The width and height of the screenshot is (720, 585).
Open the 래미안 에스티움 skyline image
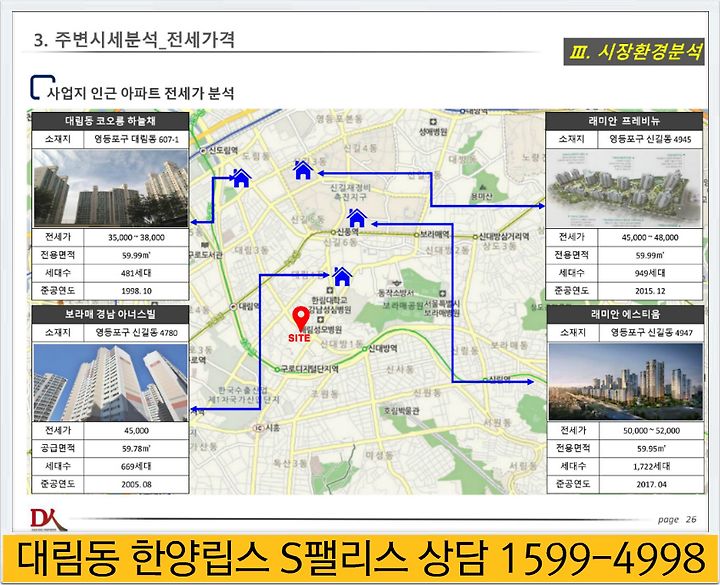(625, 381)
